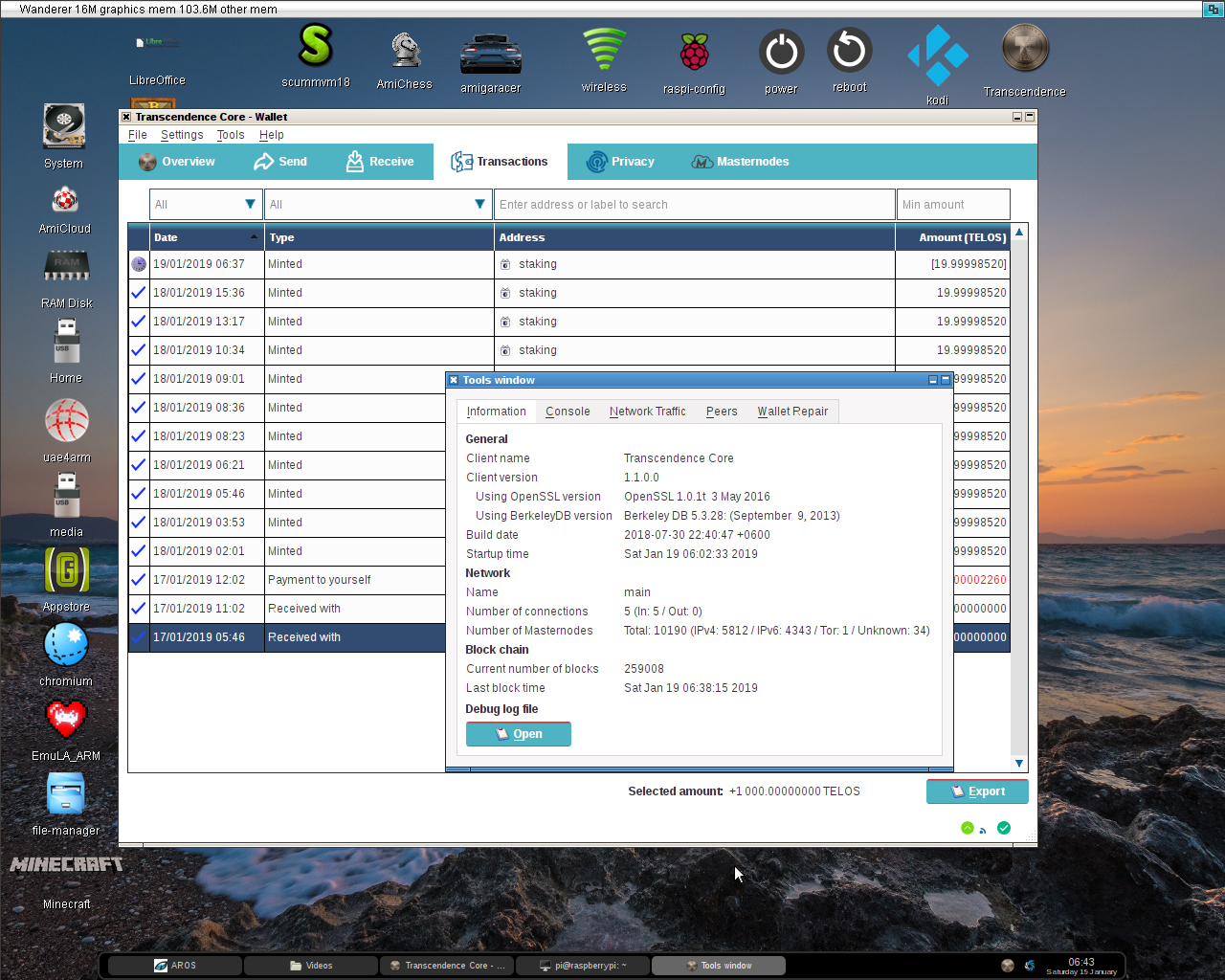The image size is (1225, 980).
Task: Sort transactions by the Type column header
Action: pos(379,237)
